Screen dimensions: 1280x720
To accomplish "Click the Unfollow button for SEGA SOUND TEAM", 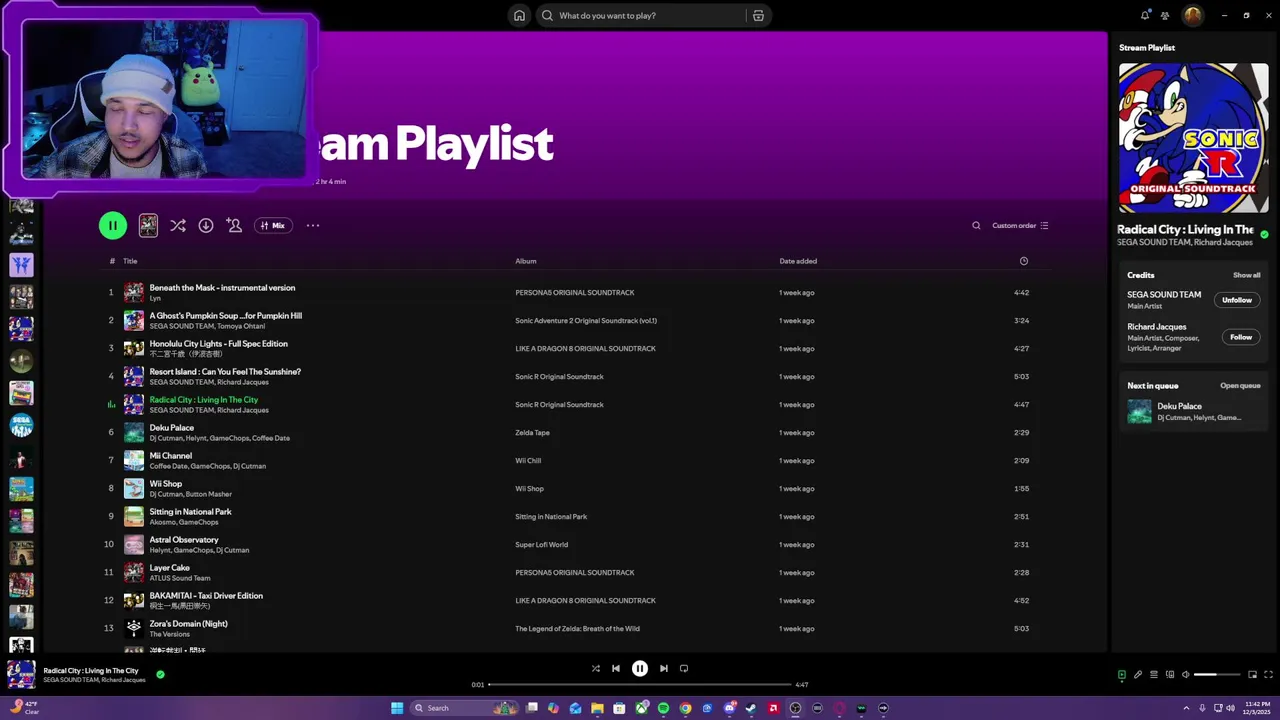I will (1237, 300).
